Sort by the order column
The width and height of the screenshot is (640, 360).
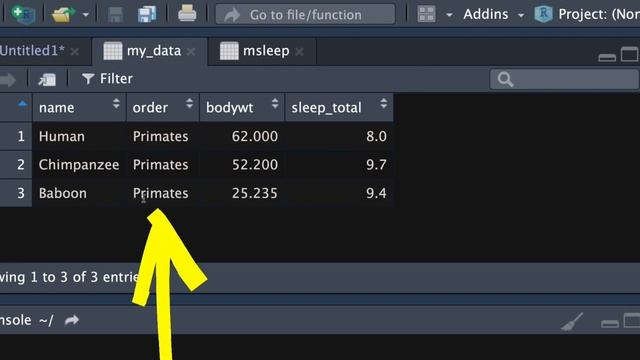pos(163,107)
